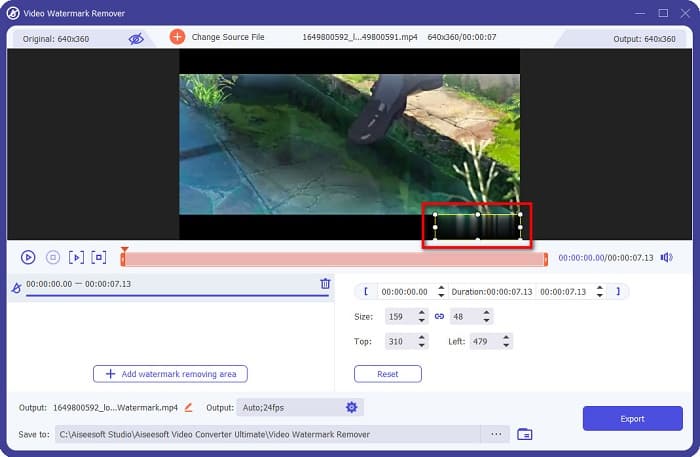This screenshot has height=457, width=700.
Task: Click the Duration:00:00:07.13 text
Action: pos(492,292)
